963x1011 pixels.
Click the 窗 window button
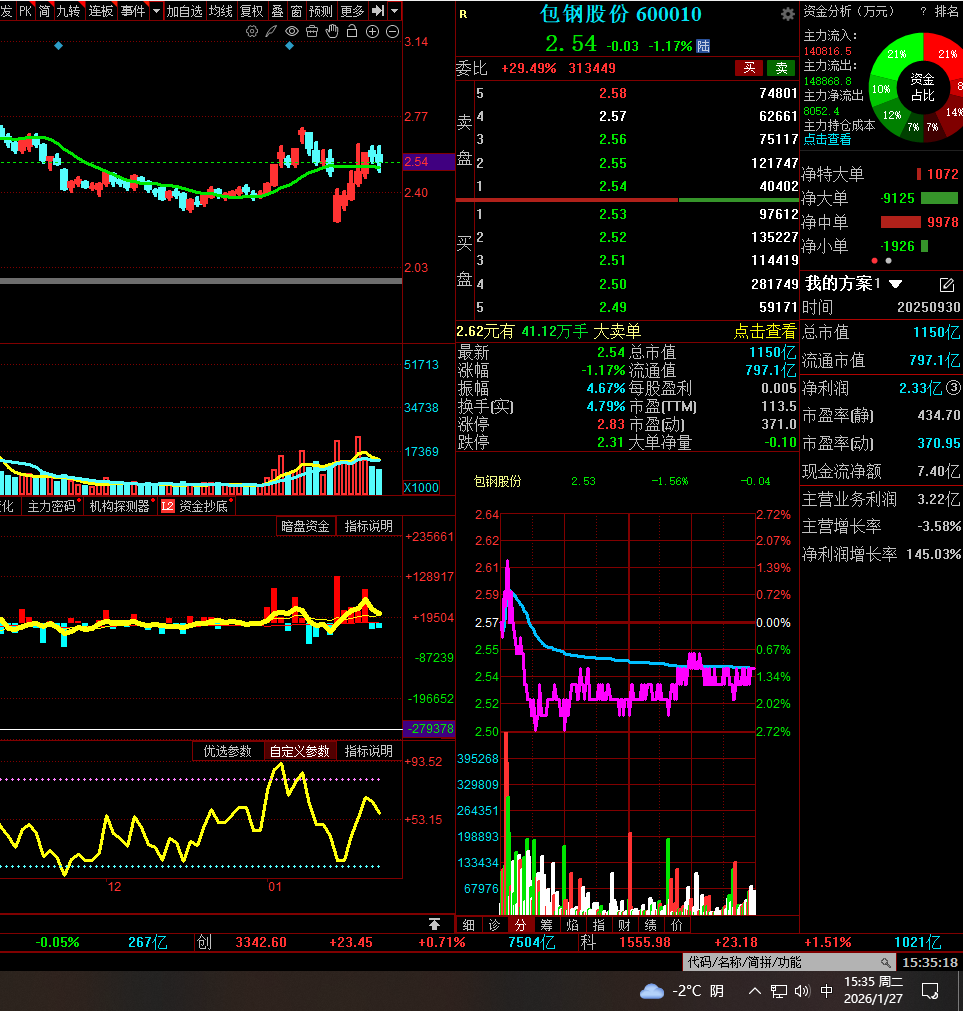click(296, 11)
